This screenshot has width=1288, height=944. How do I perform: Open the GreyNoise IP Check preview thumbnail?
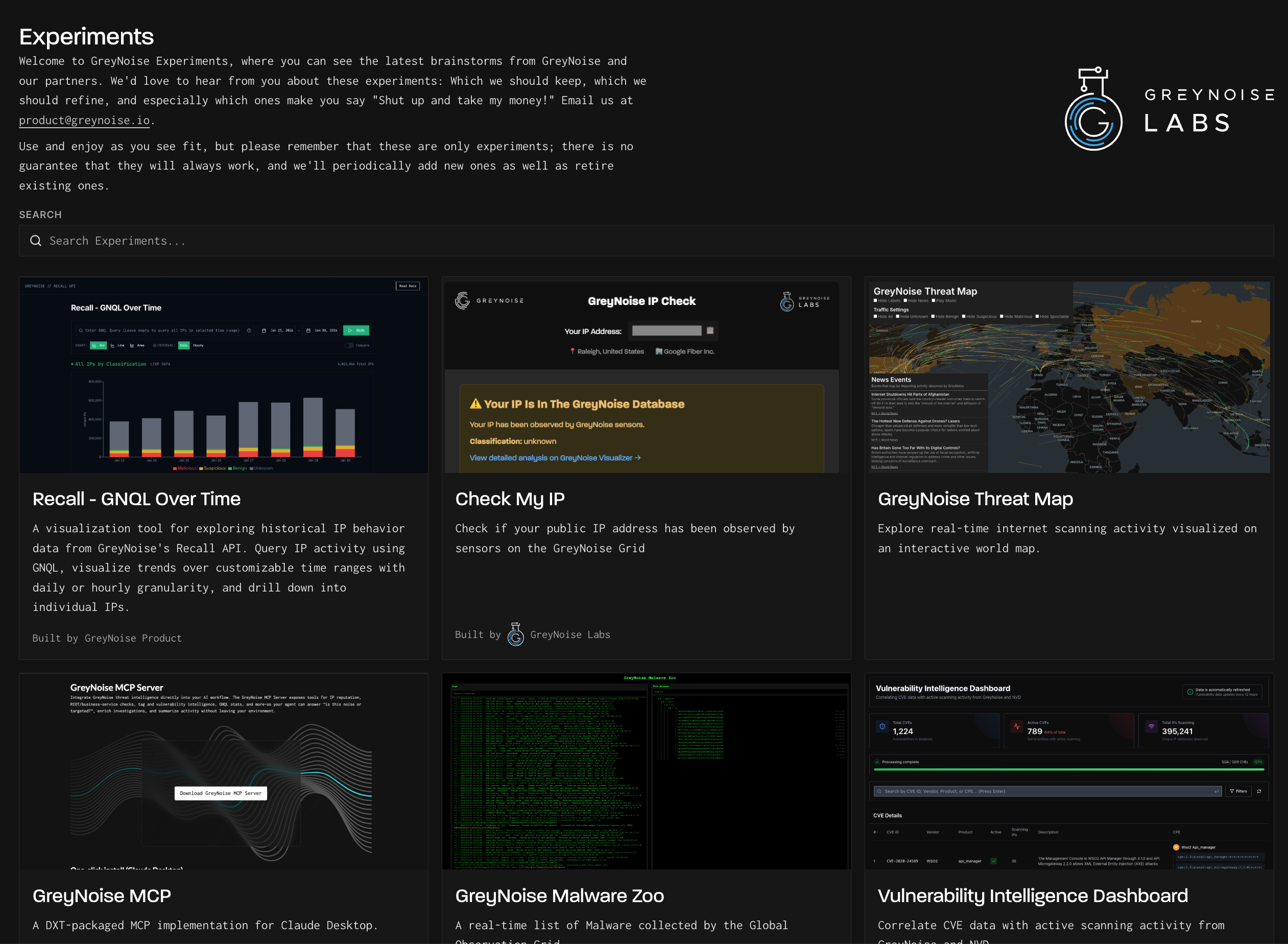(x=646, y=375)
